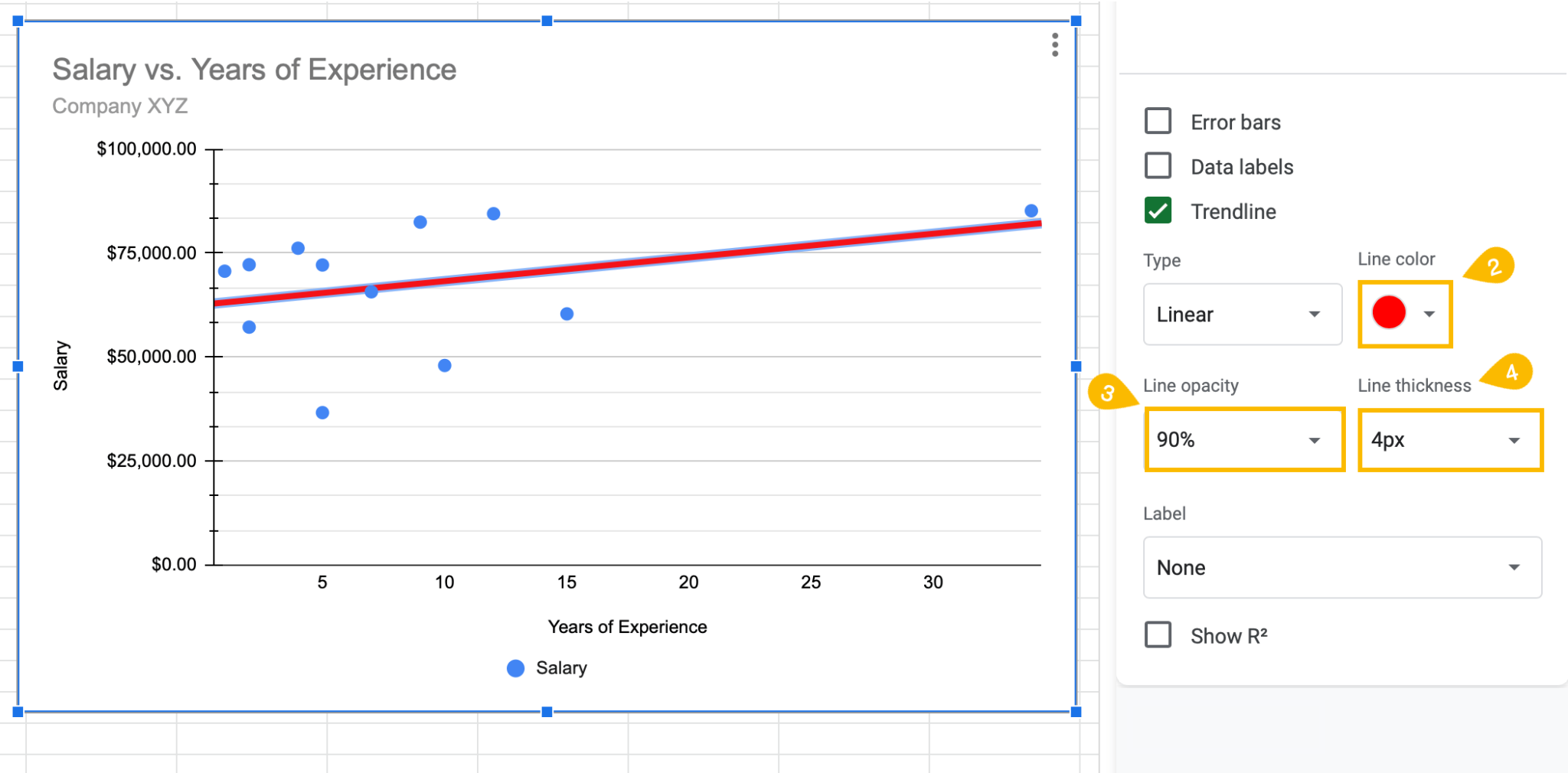Click the red Line color swatch
Viewport: 1568px width, 773px height.
click(1390, 312)
